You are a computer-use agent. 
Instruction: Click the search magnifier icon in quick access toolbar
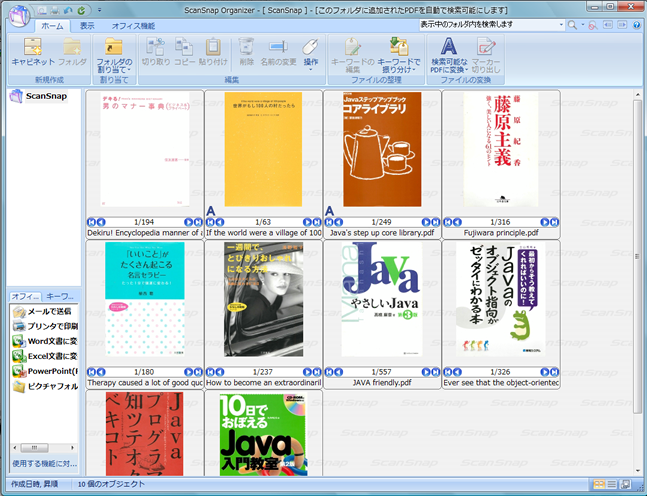coord(42,10)
